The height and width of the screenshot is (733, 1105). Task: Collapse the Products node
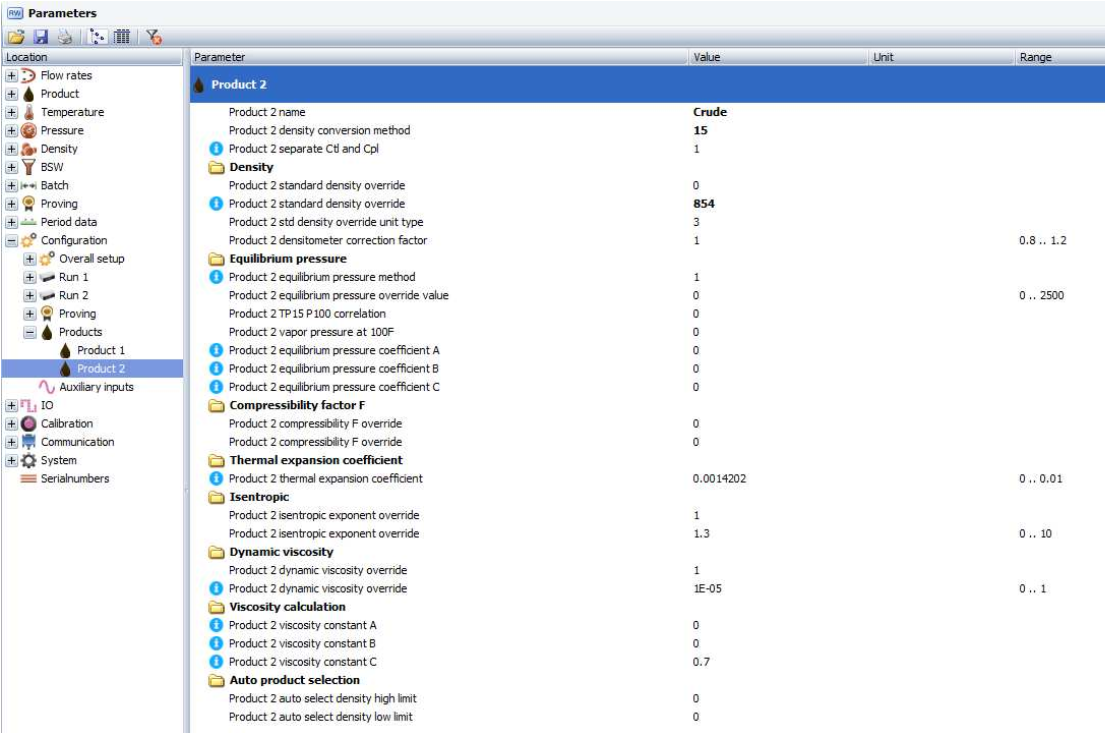(x=30, y=332)
